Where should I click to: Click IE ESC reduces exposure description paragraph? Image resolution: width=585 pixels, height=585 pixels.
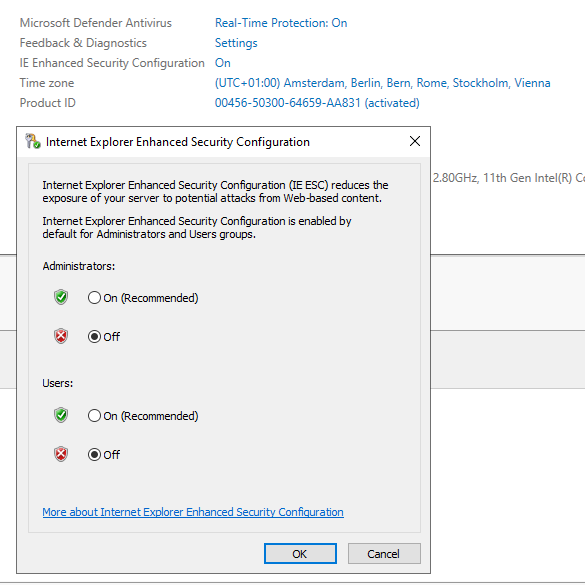point(215,191)
